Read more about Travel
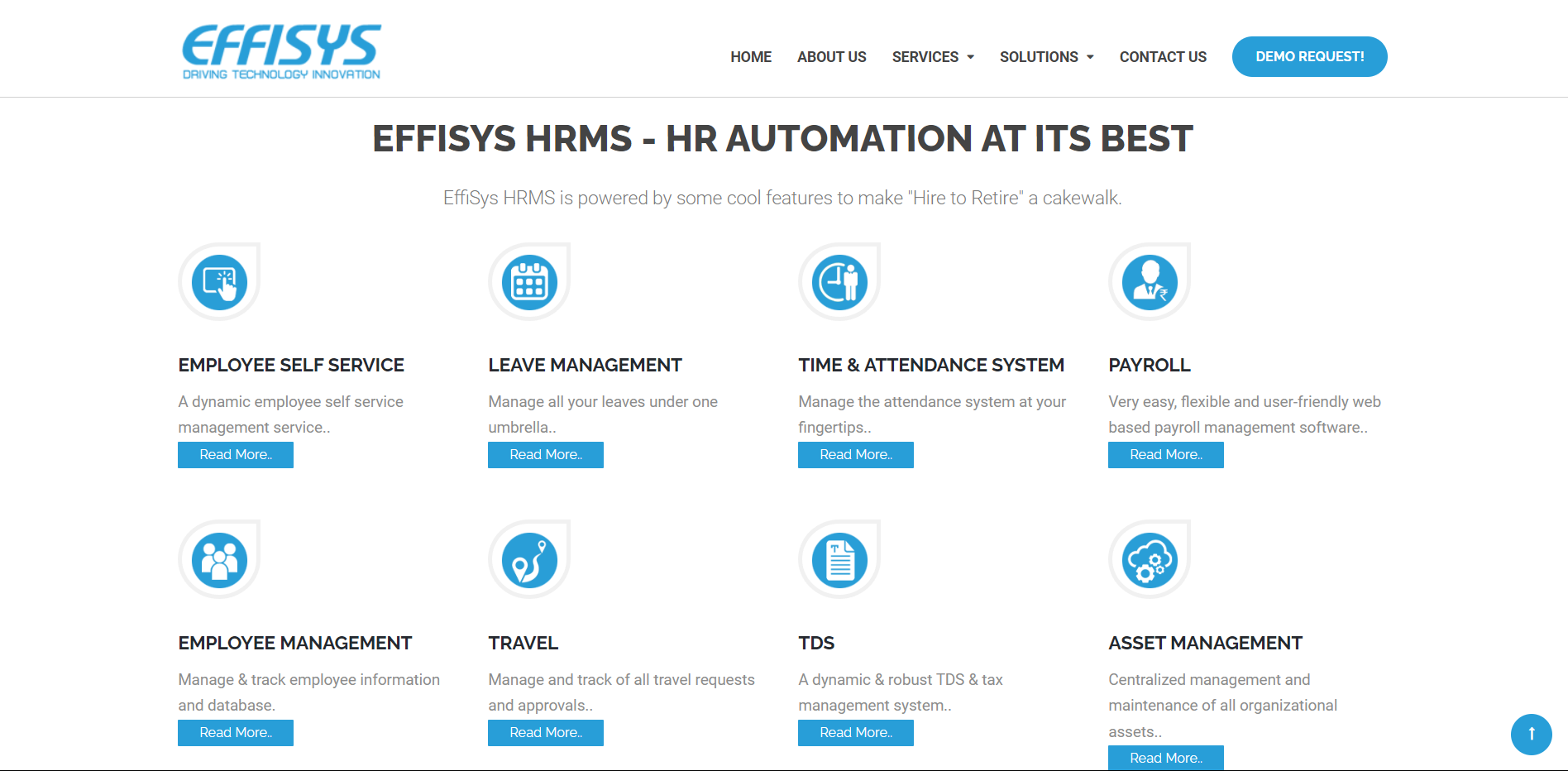1568x771 pixels. pyautogui.click(x=546, y=733)
